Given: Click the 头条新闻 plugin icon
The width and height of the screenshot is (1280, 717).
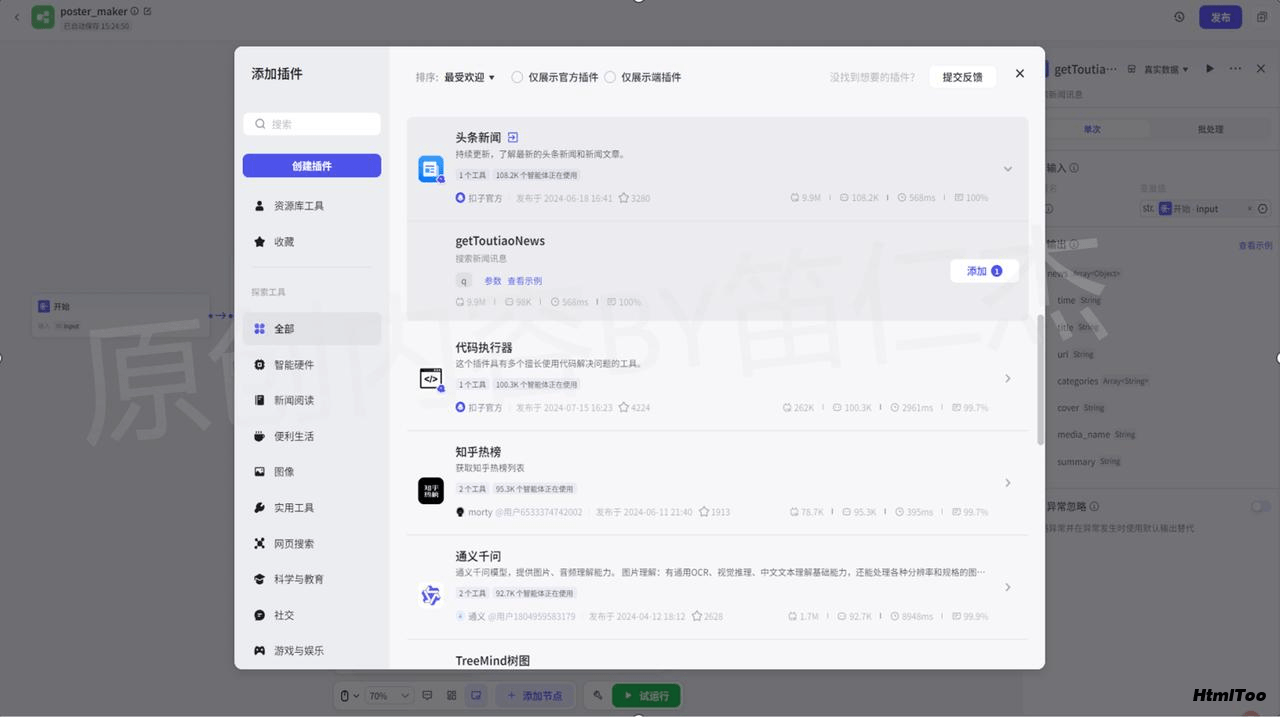Looking at the screenshot, I should pyautogui.click(x=431, y=169).
